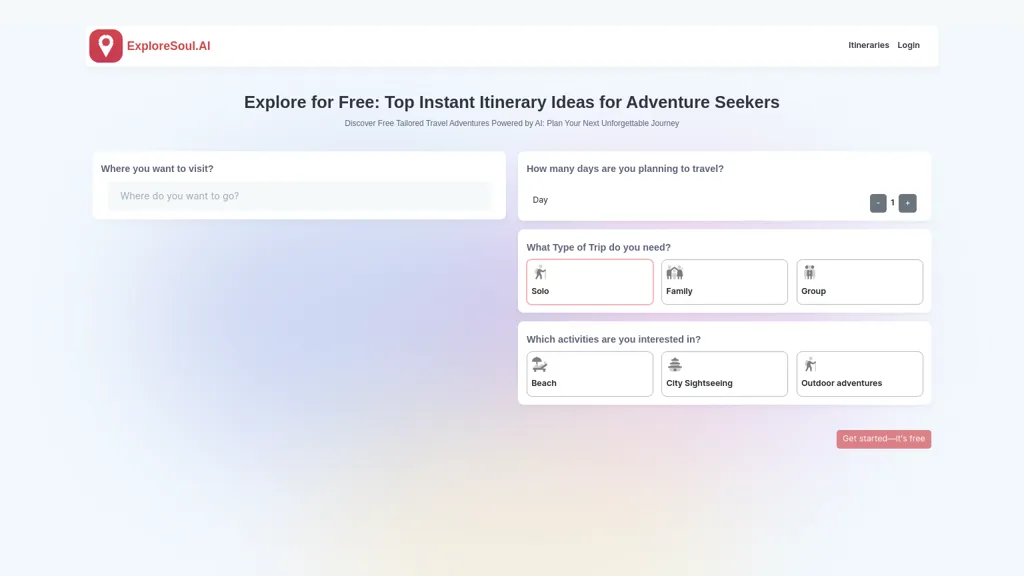Click the family people icon
Screen dimensions: 1024x576
pos(675,272)
